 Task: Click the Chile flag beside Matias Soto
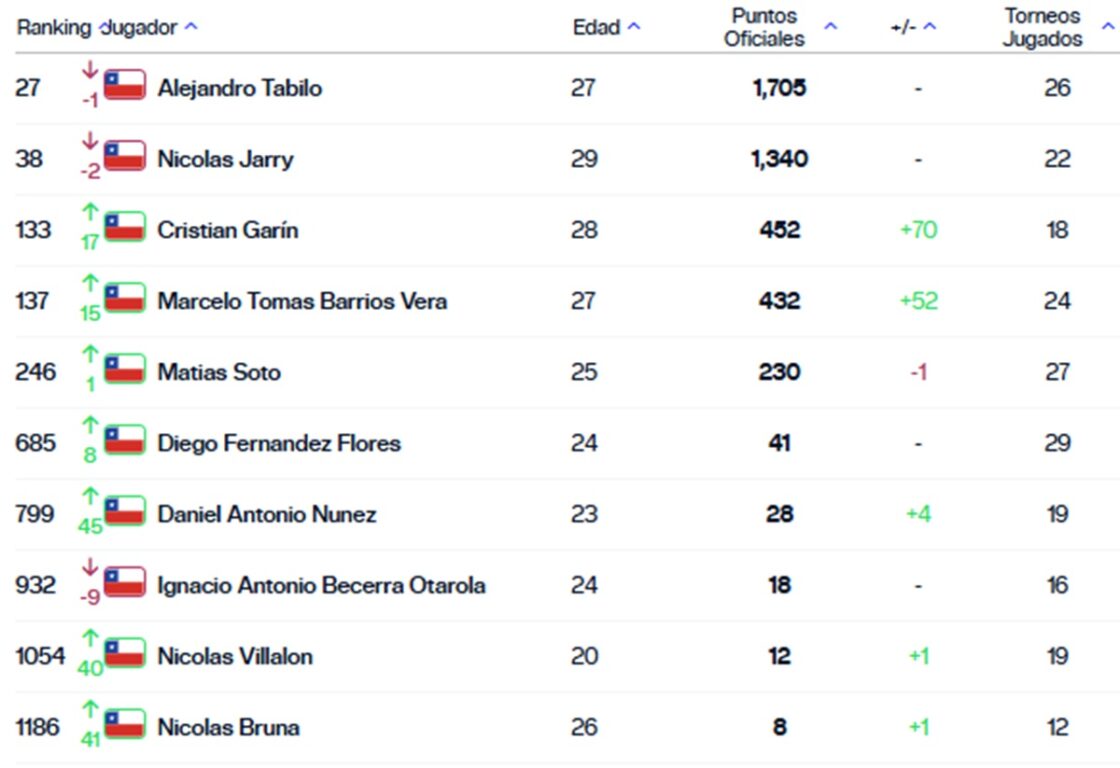coord(123,370)
